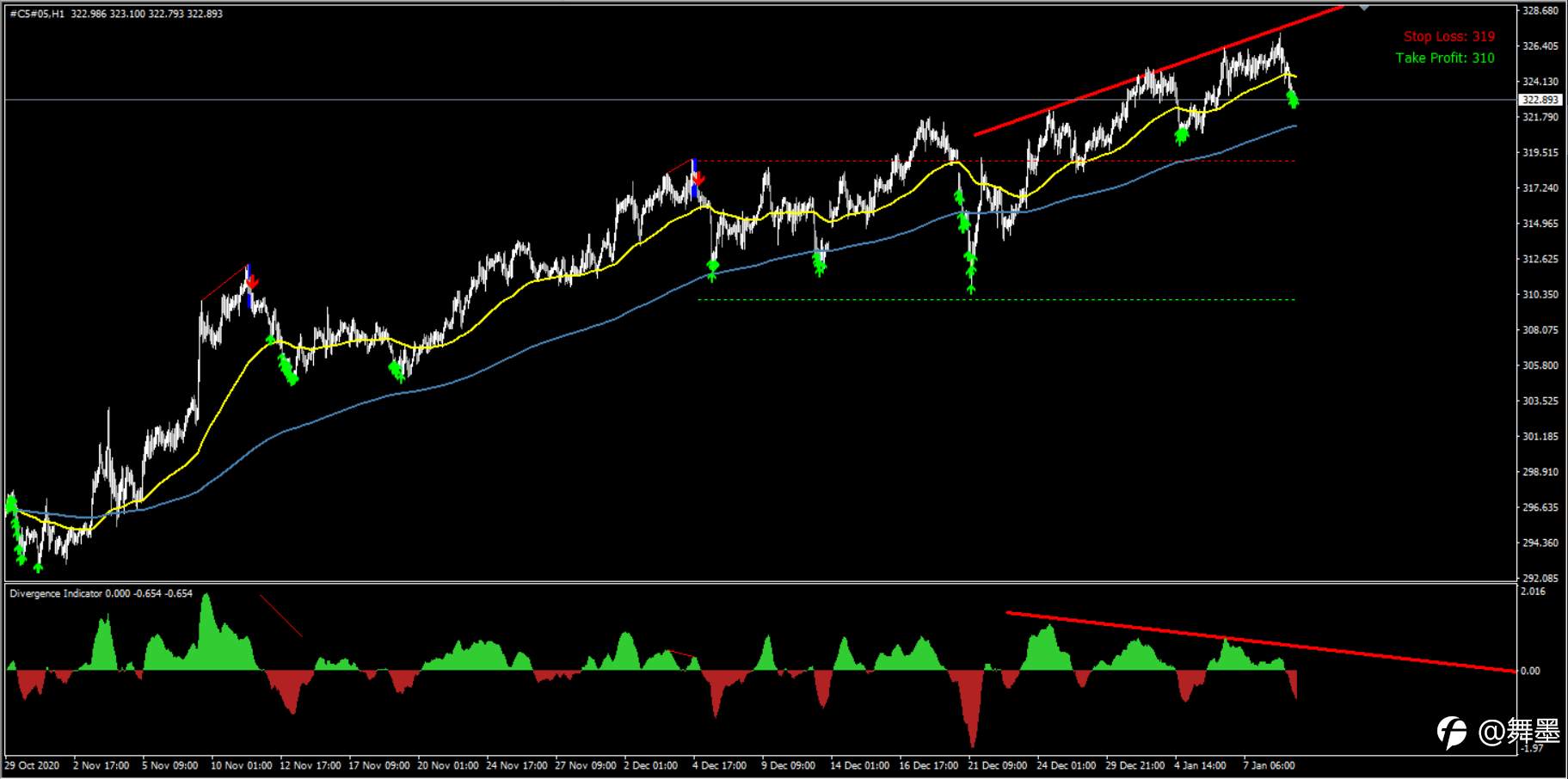This screenshot has width=1568, height=779.
Task: Click the 4 Jan 14:00 time label
Action: coord(1200,765)
